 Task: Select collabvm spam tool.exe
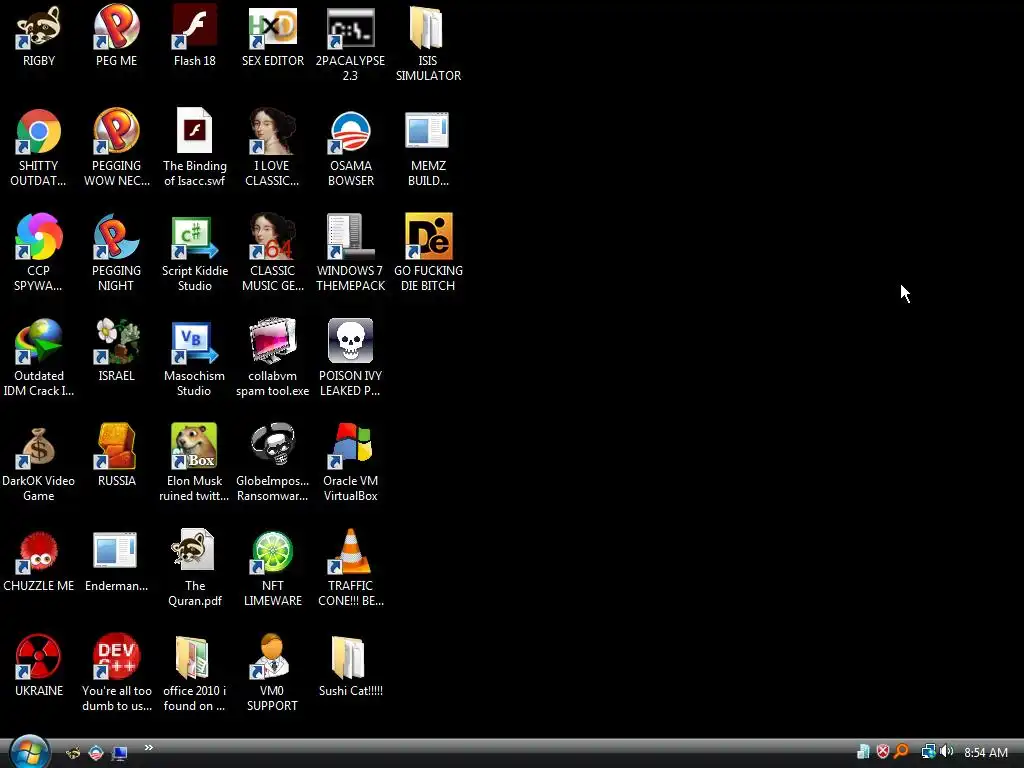click(272, 341)
